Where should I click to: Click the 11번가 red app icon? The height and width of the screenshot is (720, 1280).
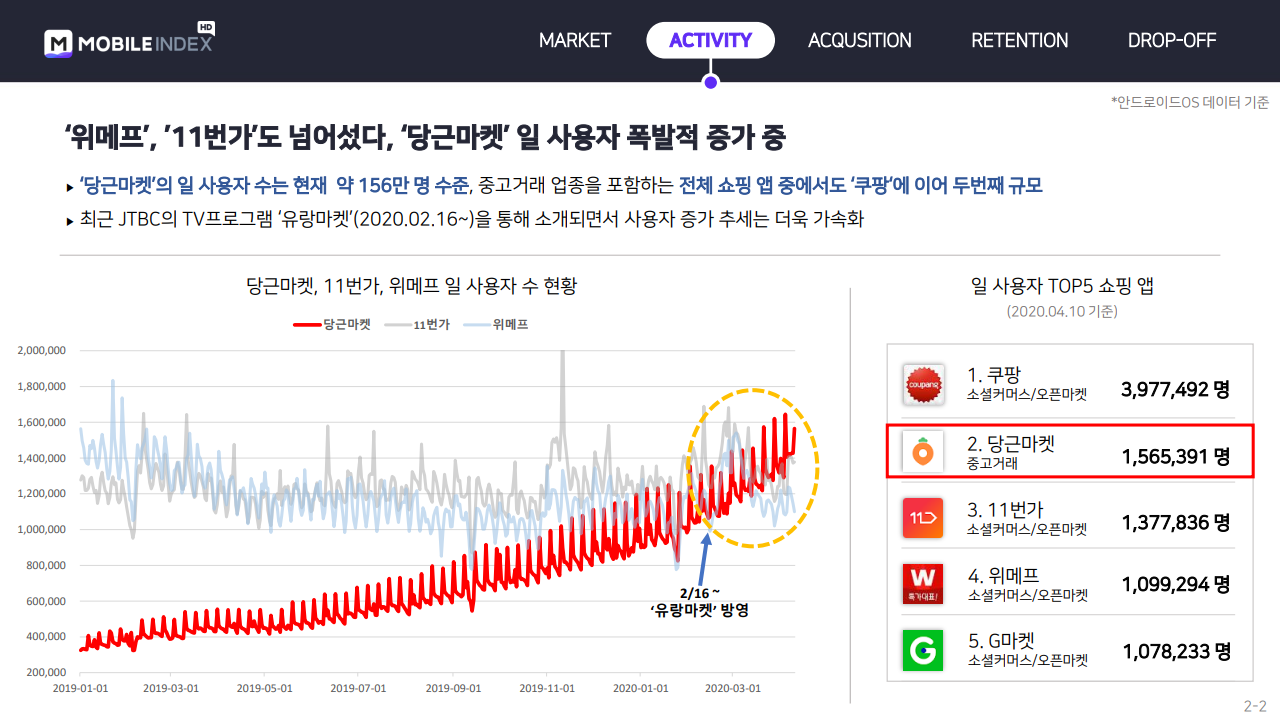(923, 518)
